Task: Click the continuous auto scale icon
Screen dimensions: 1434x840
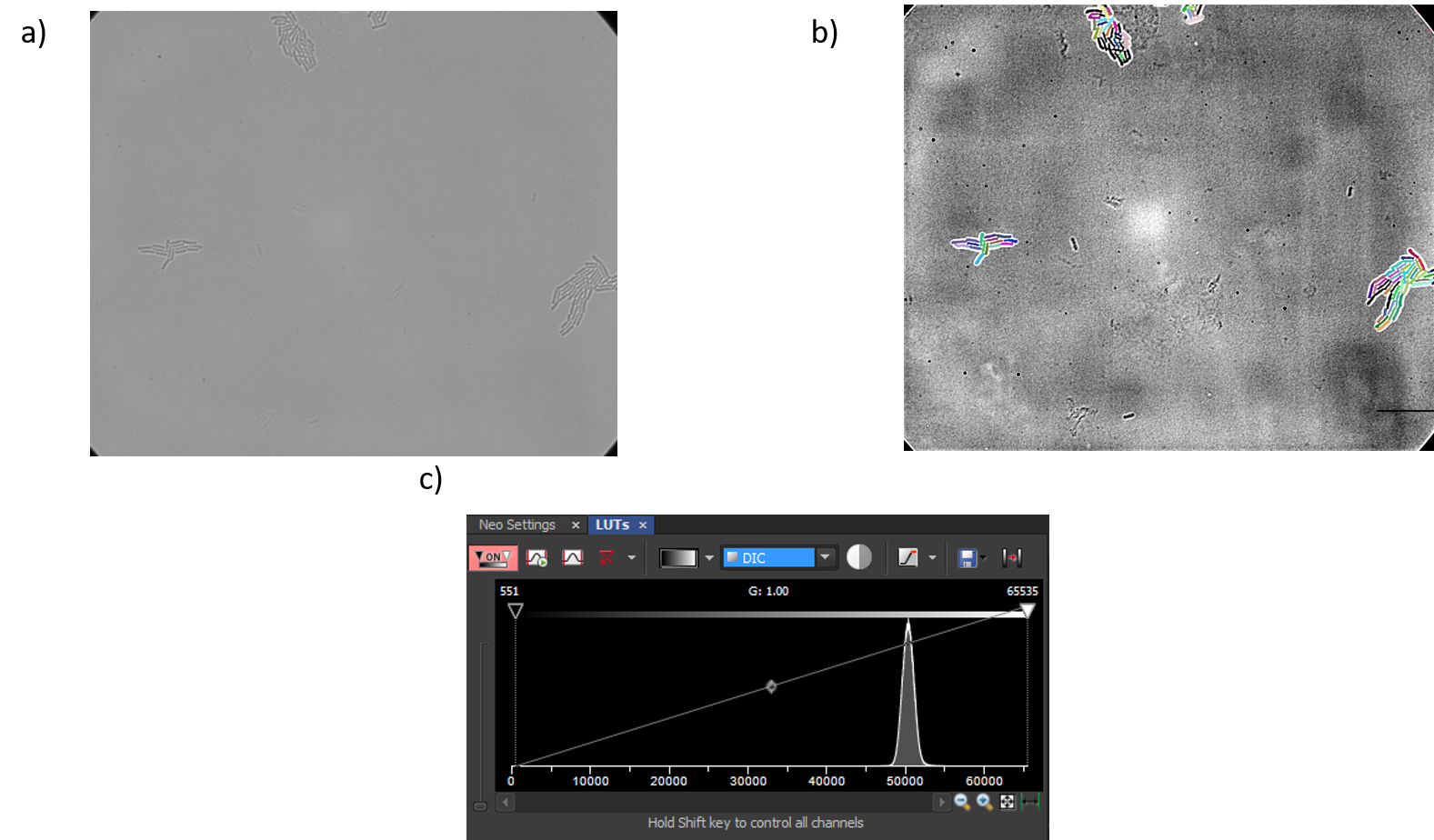Action: coord(536,557)
